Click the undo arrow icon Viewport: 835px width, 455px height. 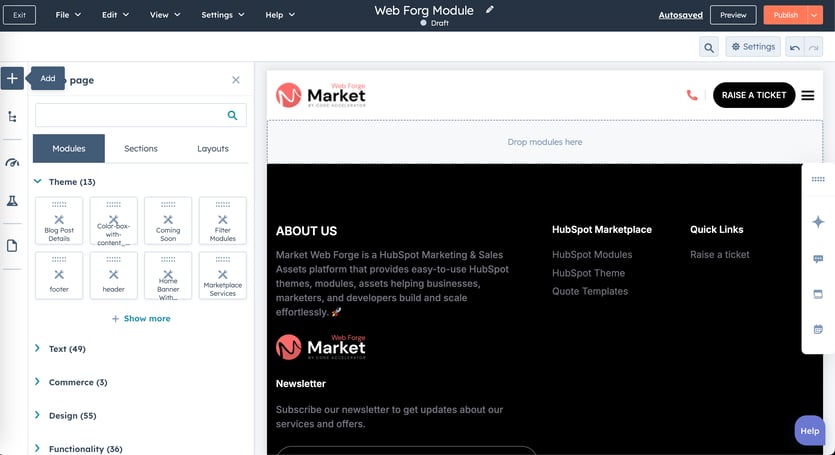pos(794,47)
